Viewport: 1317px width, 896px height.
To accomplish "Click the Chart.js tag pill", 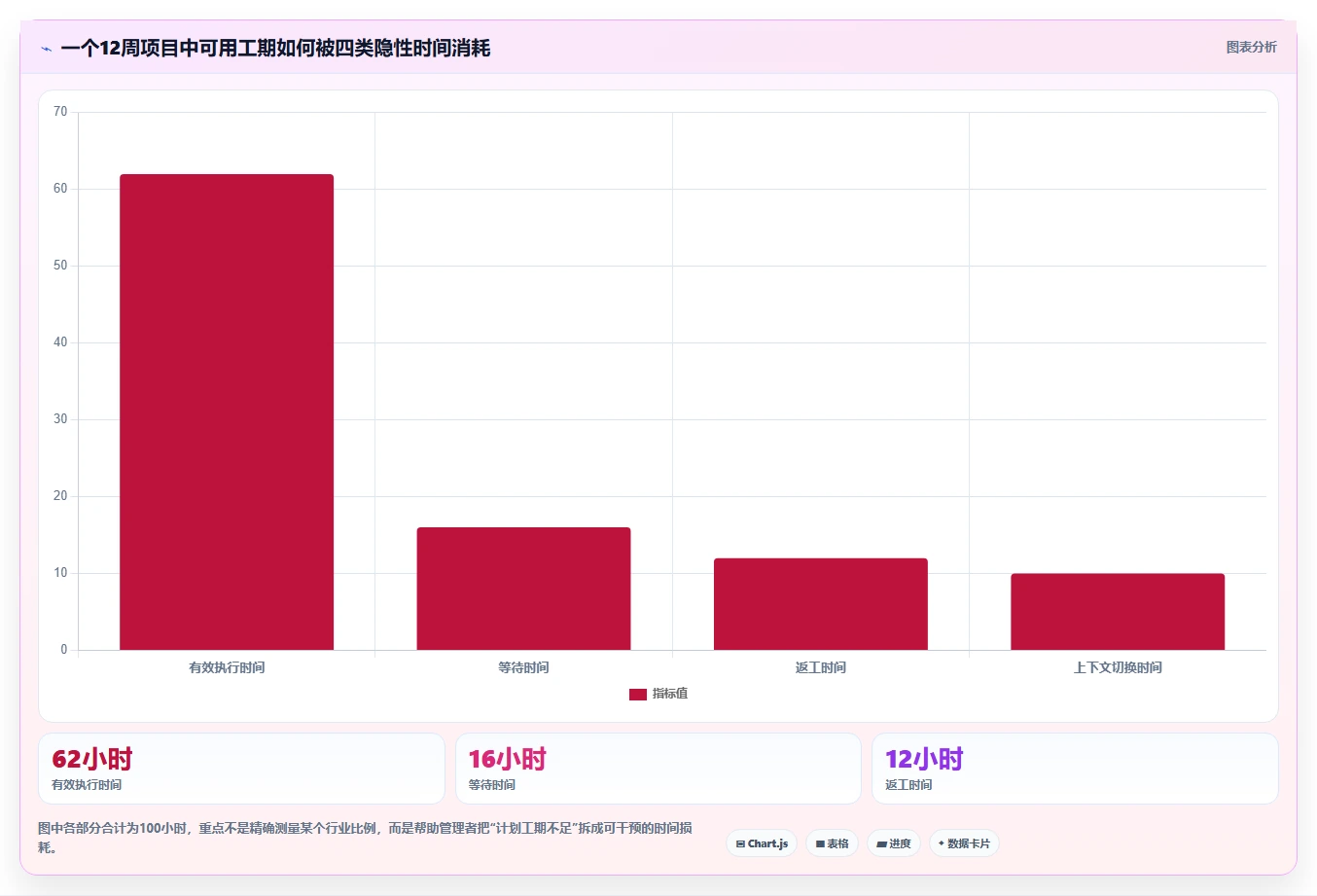I will [x=762, y=843].
